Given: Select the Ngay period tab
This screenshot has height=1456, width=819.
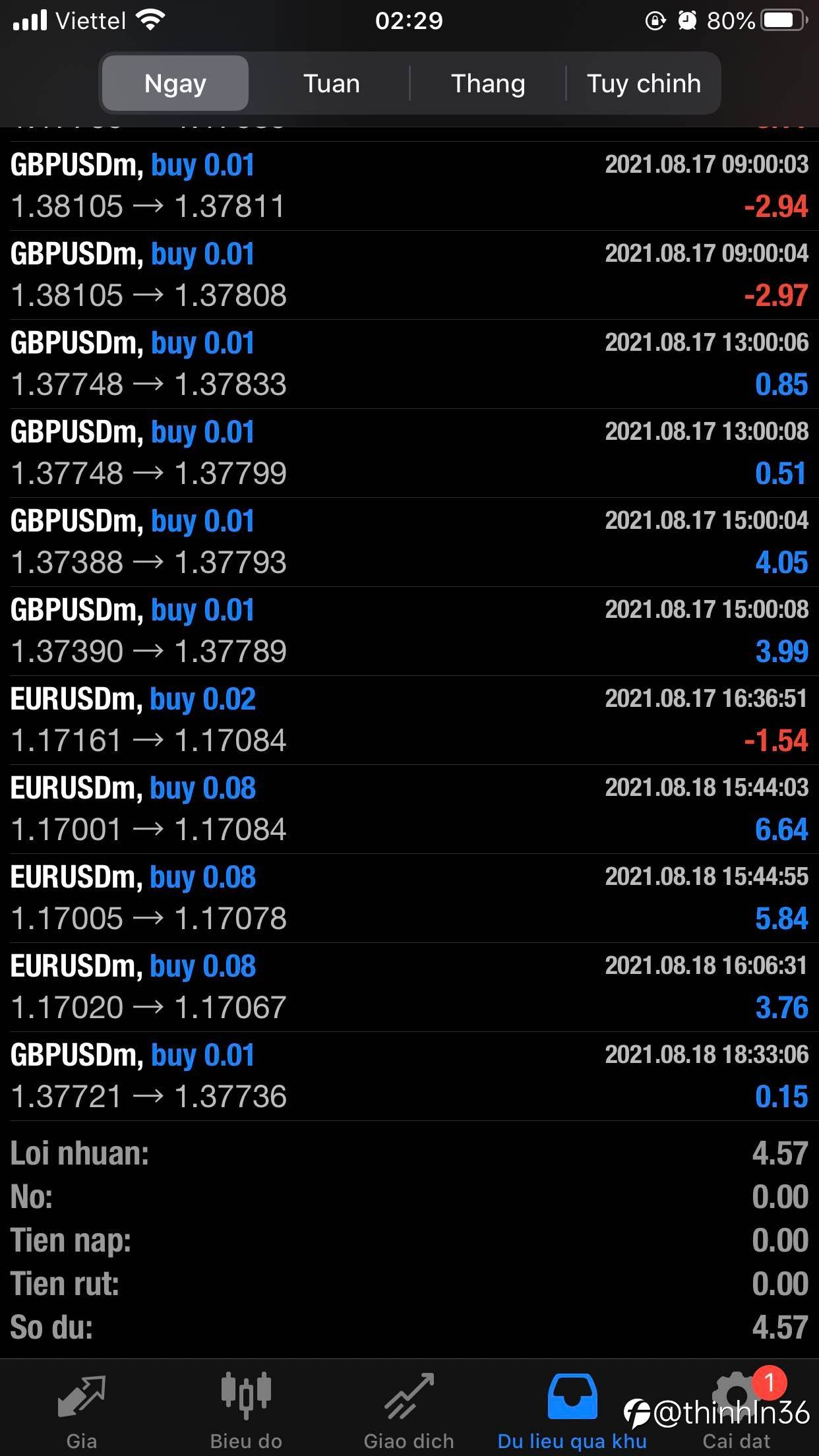Looking at the screenshot, I should pos(175,84).
